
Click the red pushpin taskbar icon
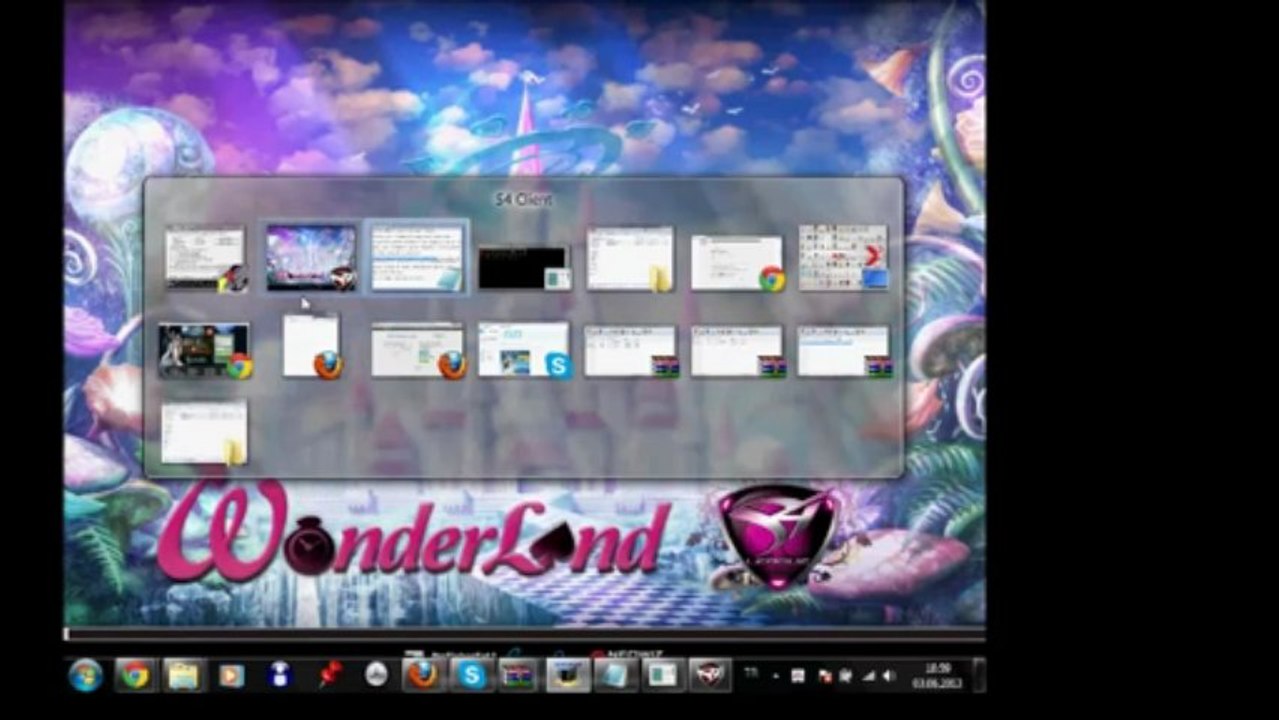coord(329,675)
